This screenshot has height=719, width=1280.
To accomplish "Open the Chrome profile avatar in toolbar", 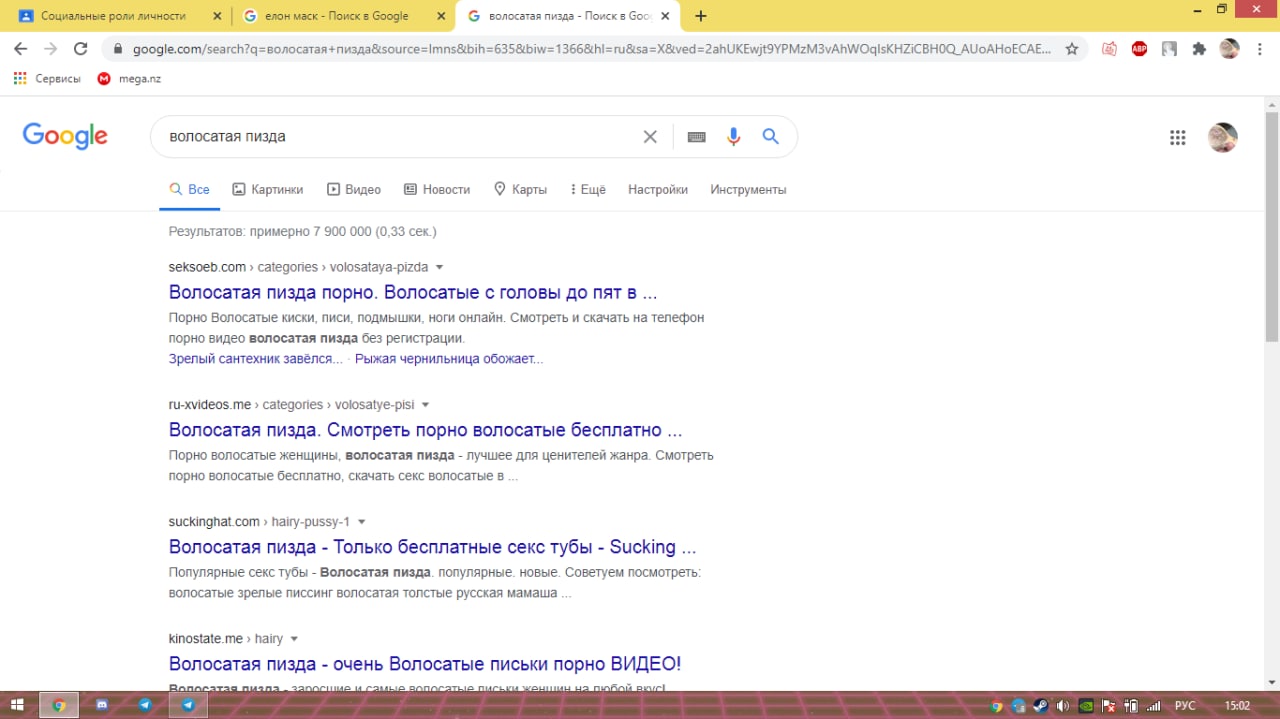I will (1229, 48).
